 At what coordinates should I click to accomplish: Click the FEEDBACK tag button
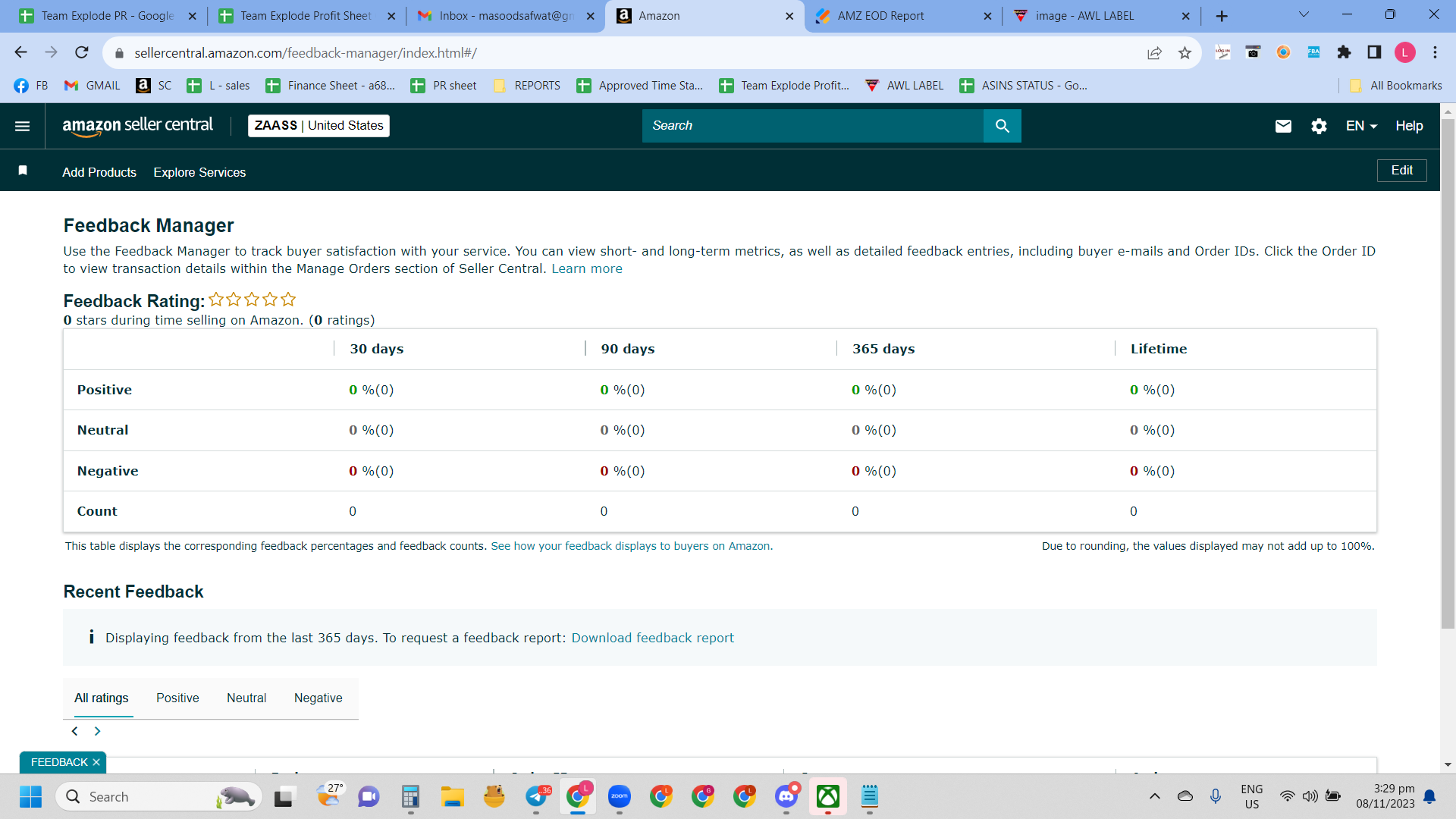tap(59, 762)
